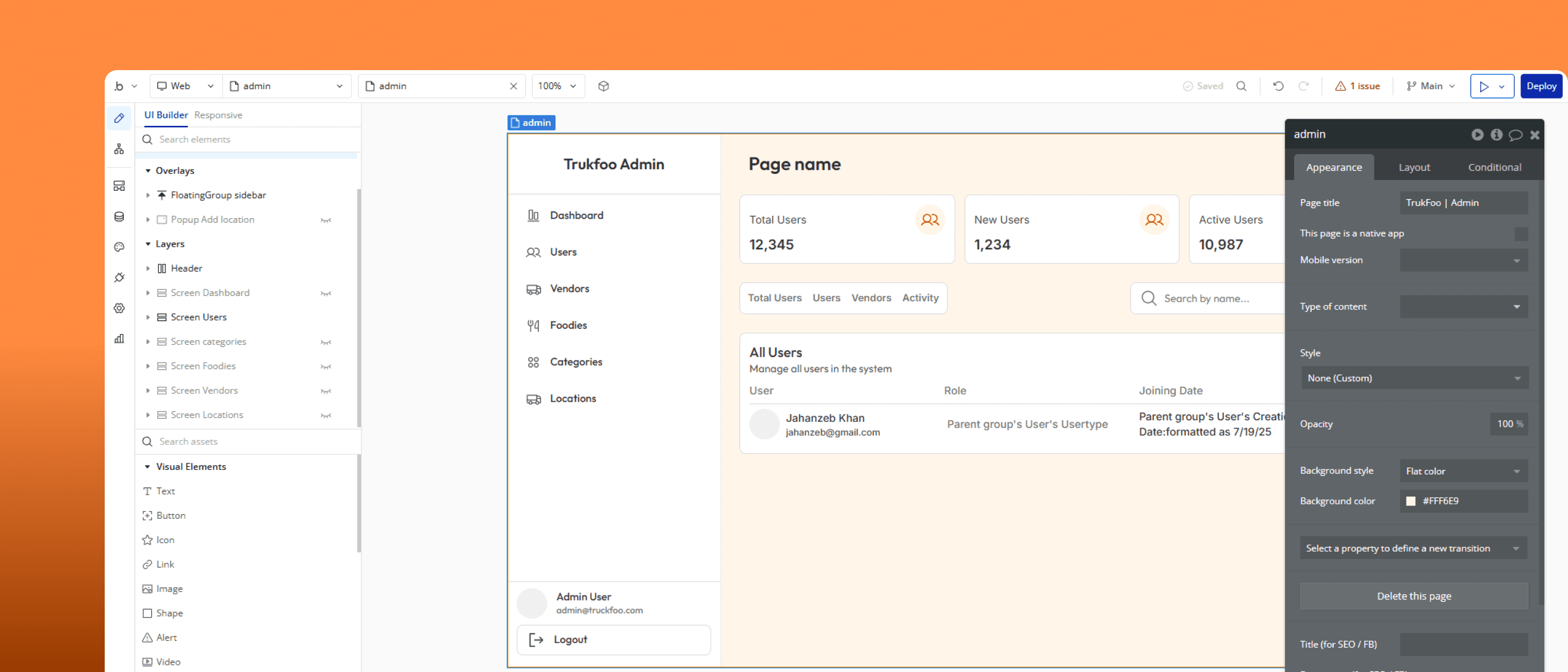
Task: Open the Workflow tab icon in left sidebar
Action: click(x=119, y=149)
